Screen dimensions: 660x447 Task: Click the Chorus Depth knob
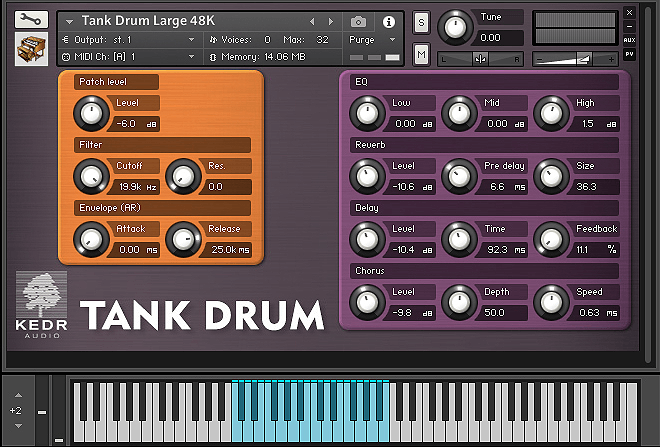[459, 303]
